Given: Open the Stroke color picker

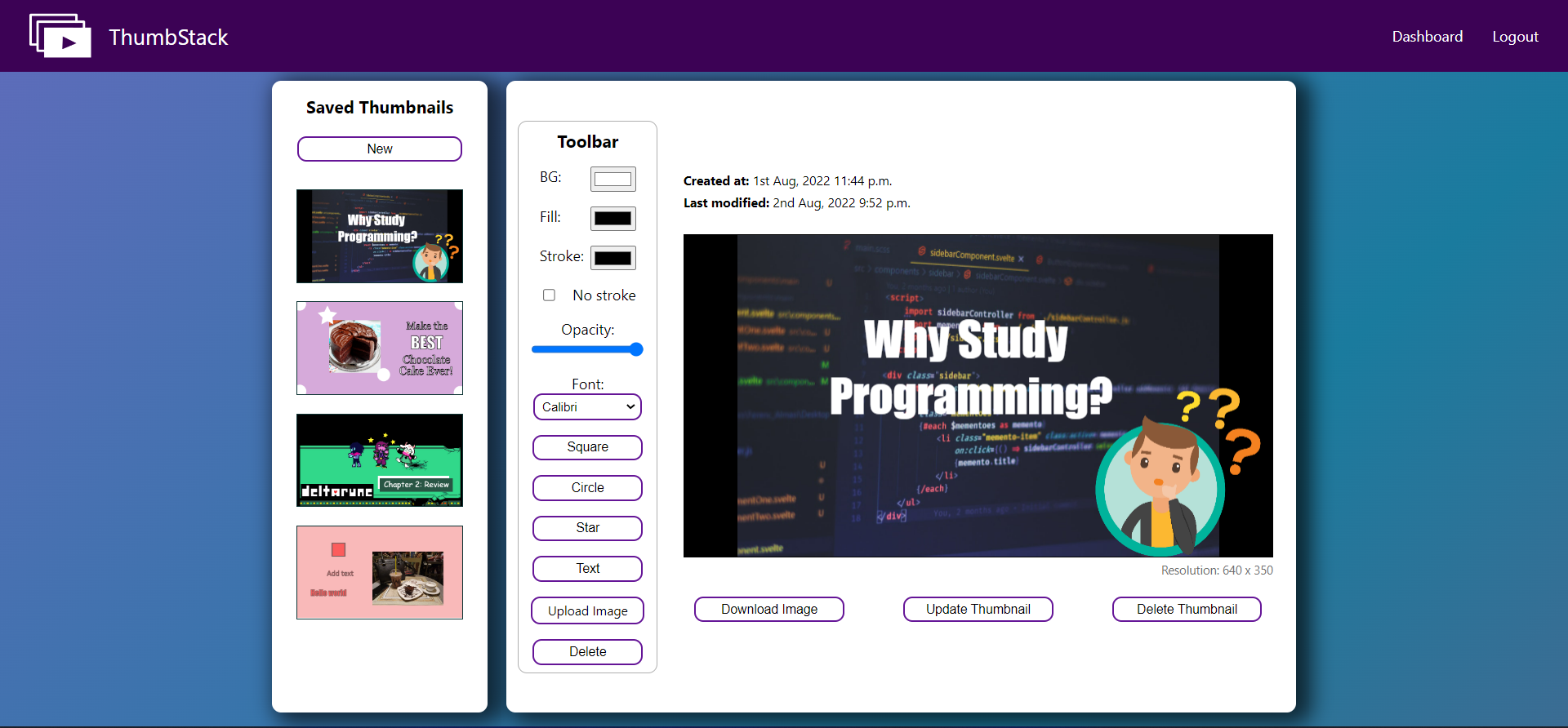Looking at the screenshot, I should (x=612, y=258).
